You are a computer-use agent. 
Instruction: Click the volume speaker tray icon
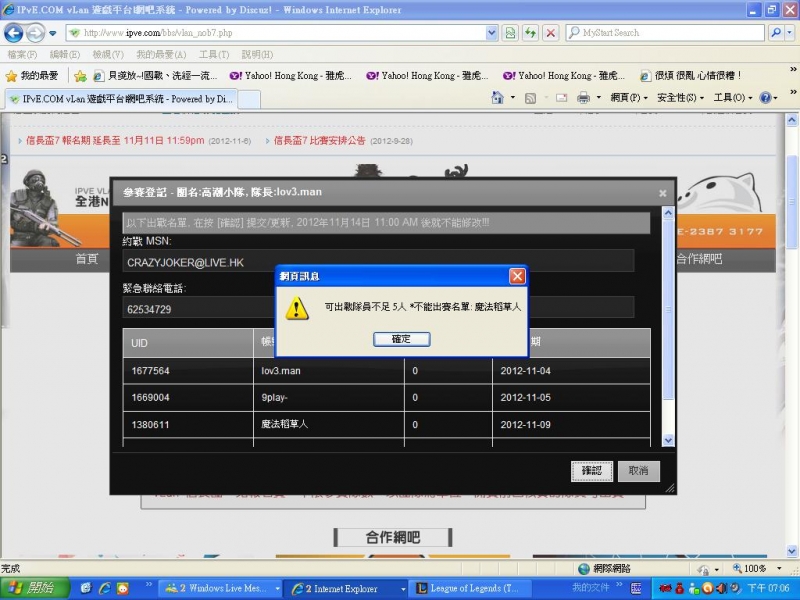(x=720, y=588)
